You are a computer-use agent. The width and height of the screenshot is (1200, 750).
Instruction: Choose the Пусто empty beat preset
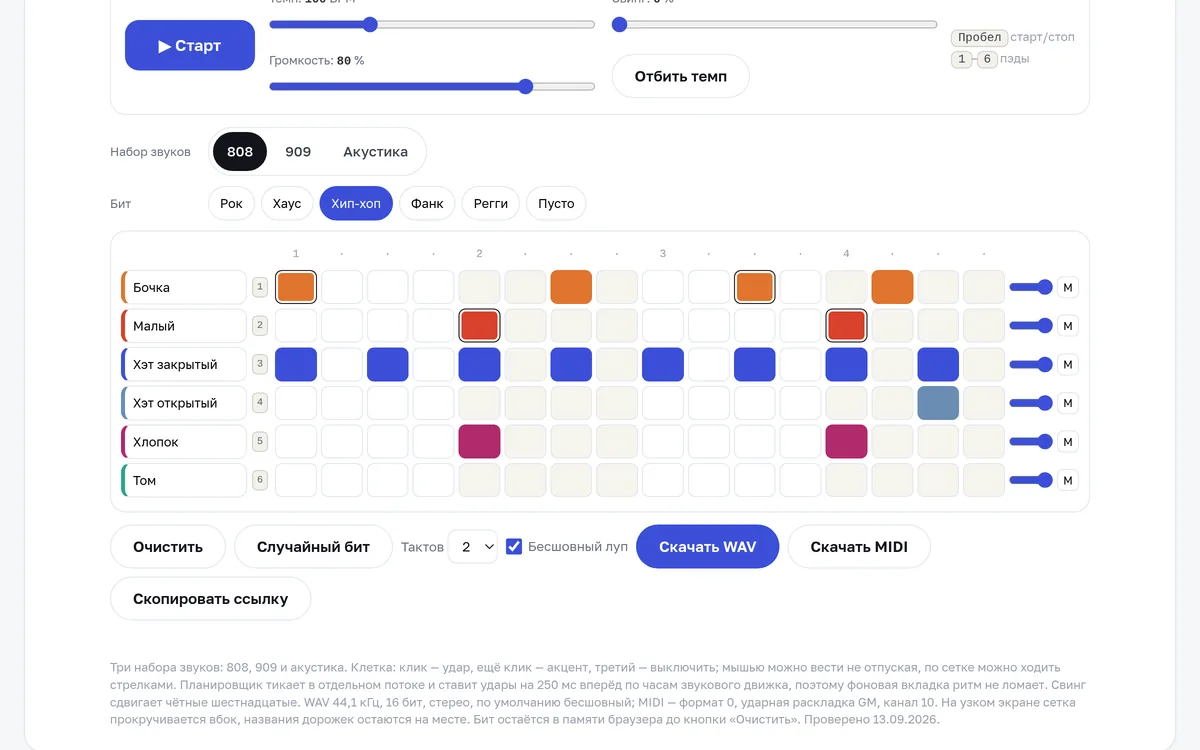556,204
